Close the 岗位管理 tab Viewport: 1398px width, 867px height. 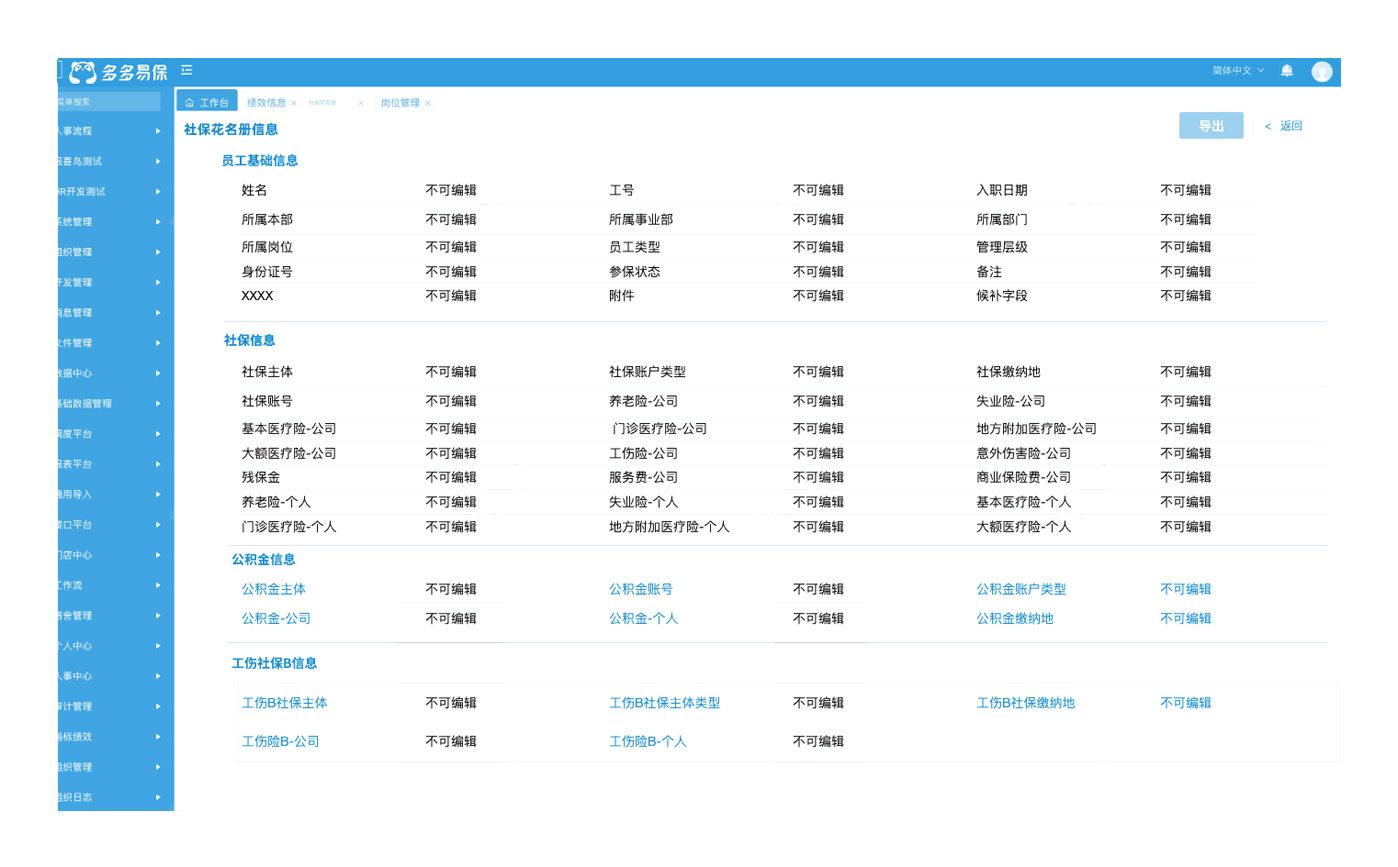(428, 103)
